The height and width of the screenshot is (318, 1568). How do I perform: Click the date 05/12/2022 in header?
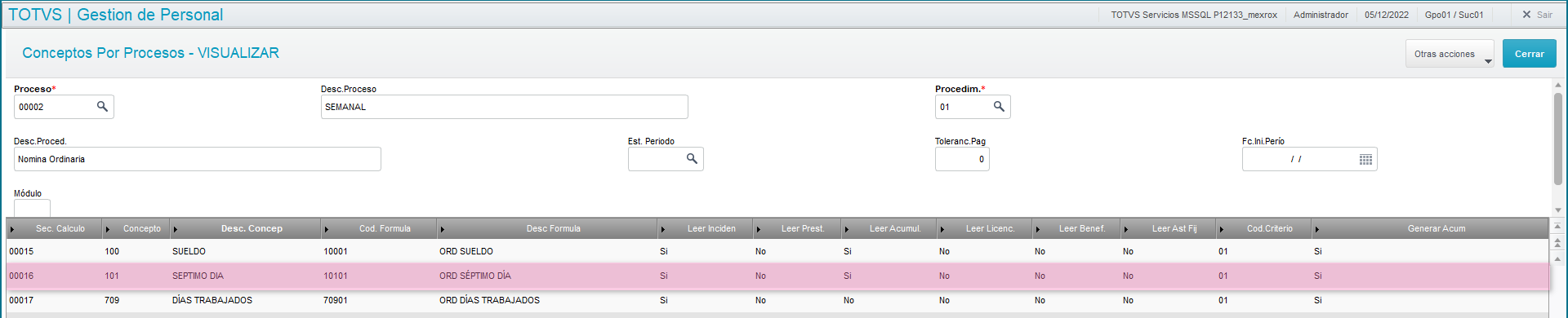(1387, 15)
